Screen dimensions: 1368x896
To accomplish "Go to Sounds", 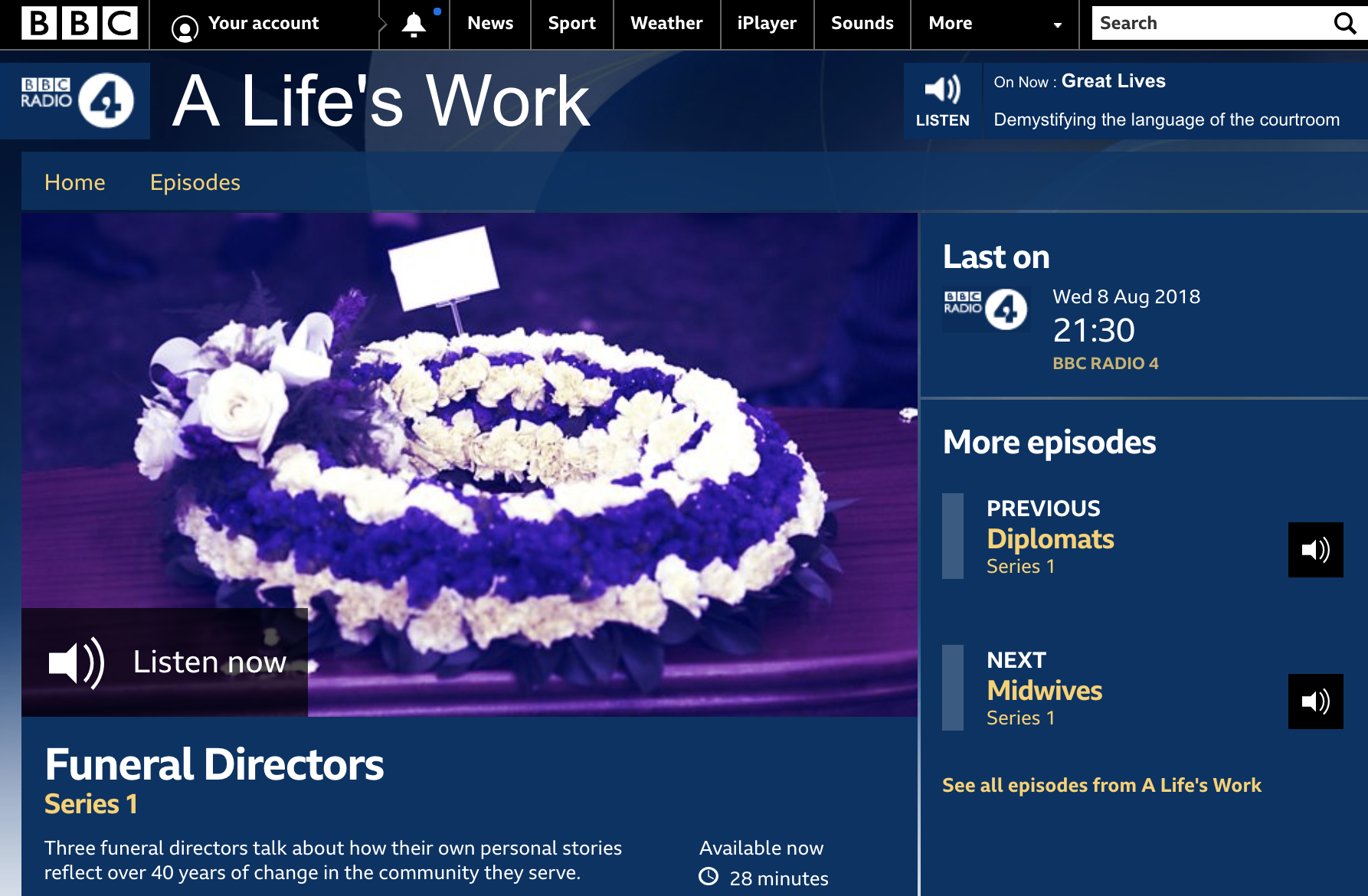I will coord(862,24).
